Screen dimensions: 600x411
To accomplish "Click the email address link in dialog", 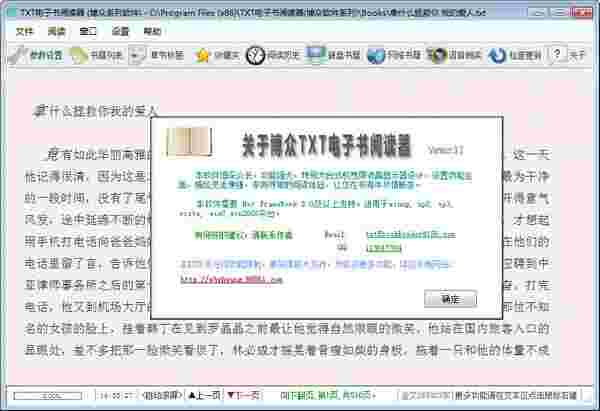I will tap(411, 235).
